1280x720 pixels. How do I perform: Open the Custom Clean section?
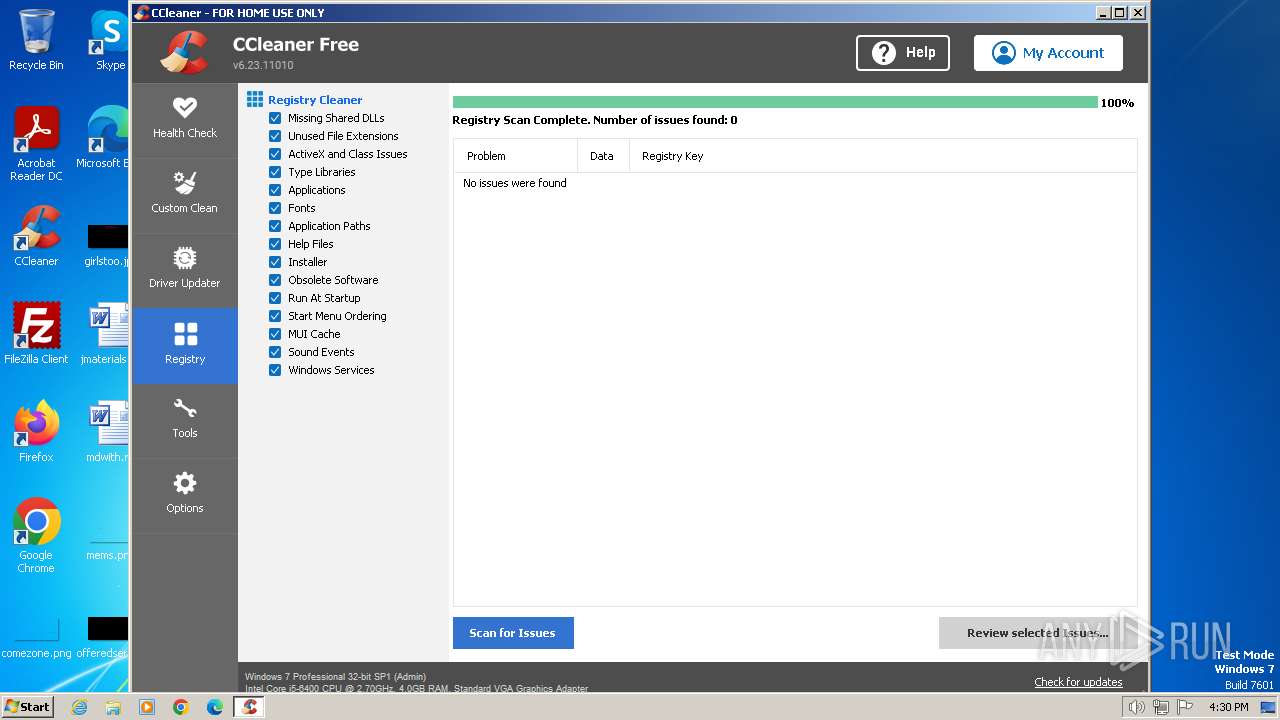(x=185, y=194)
